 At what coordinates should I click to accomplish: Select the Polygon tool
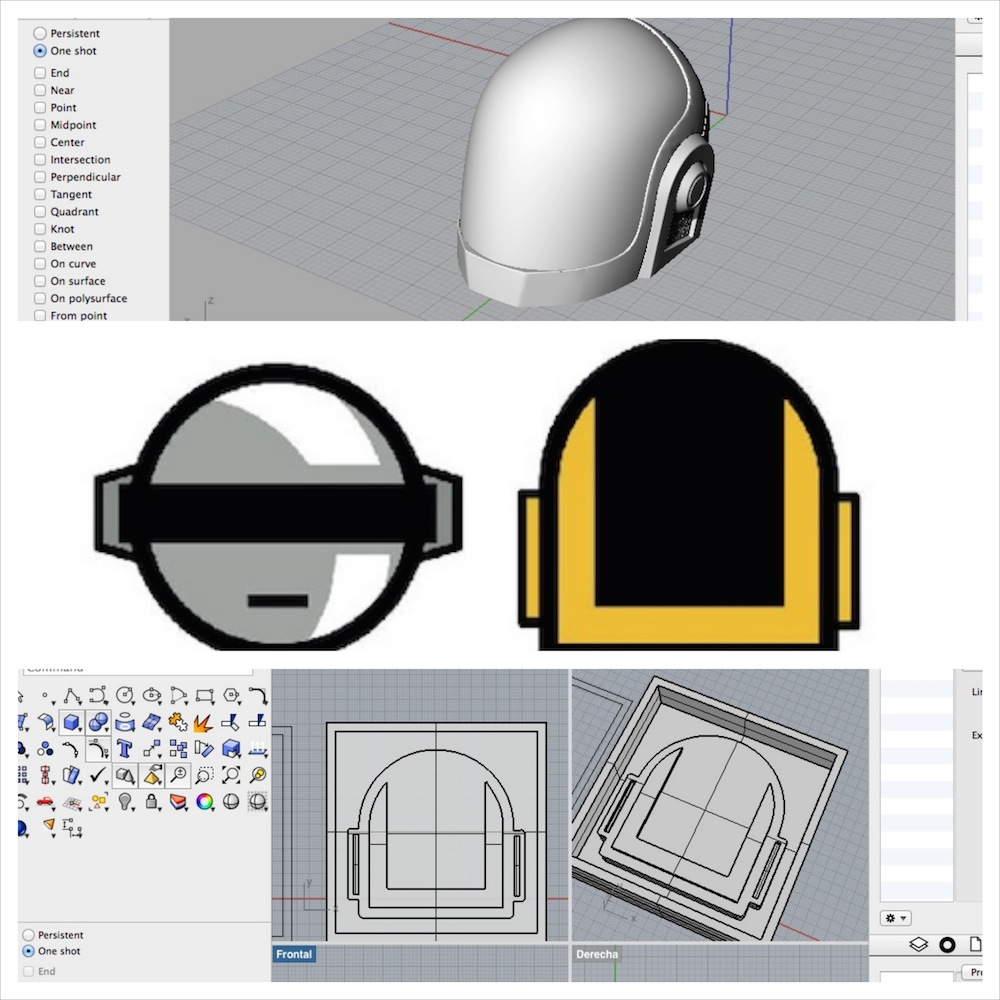click(232, 695)
